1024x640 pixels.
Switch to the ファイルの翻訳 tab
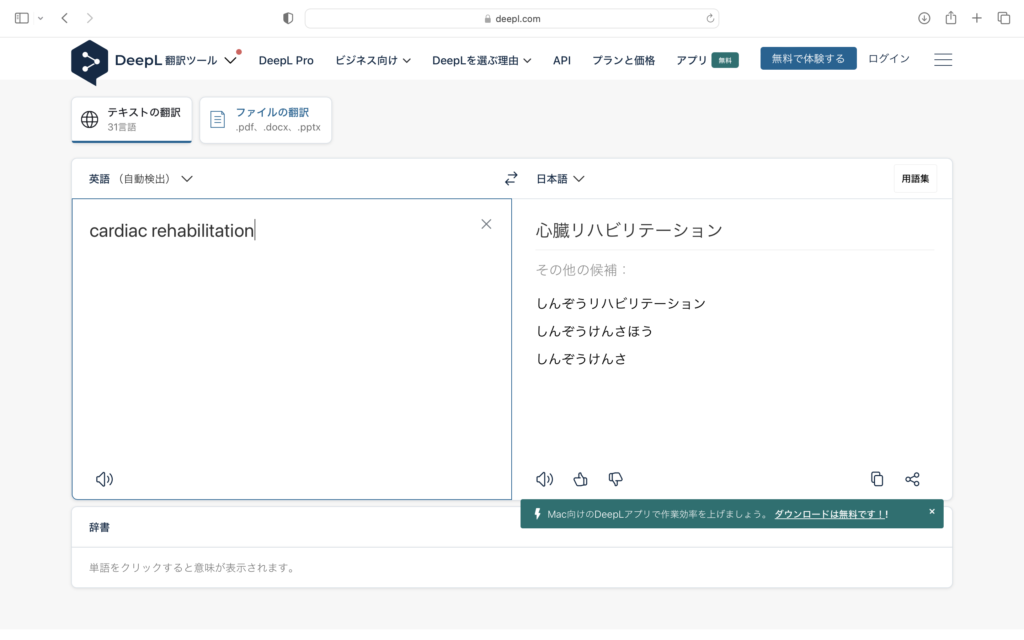pos(265,119)
